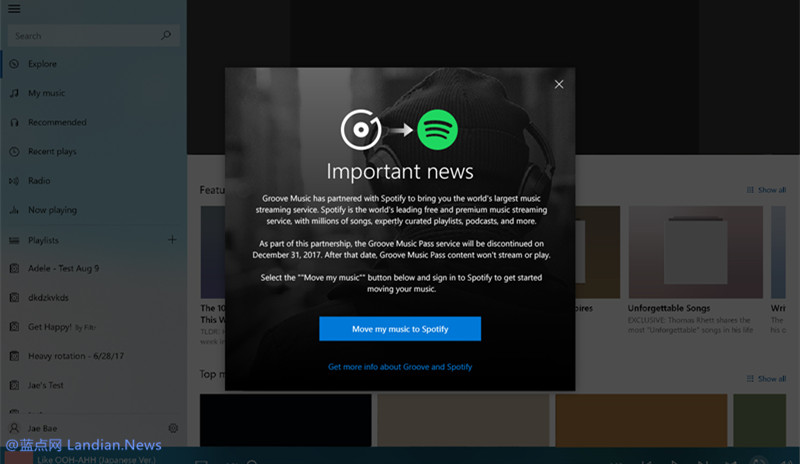The height and width of the screenshot is (464, 800).
Task: Click the Radio icon in sidebar
Action: coord(14,181)
